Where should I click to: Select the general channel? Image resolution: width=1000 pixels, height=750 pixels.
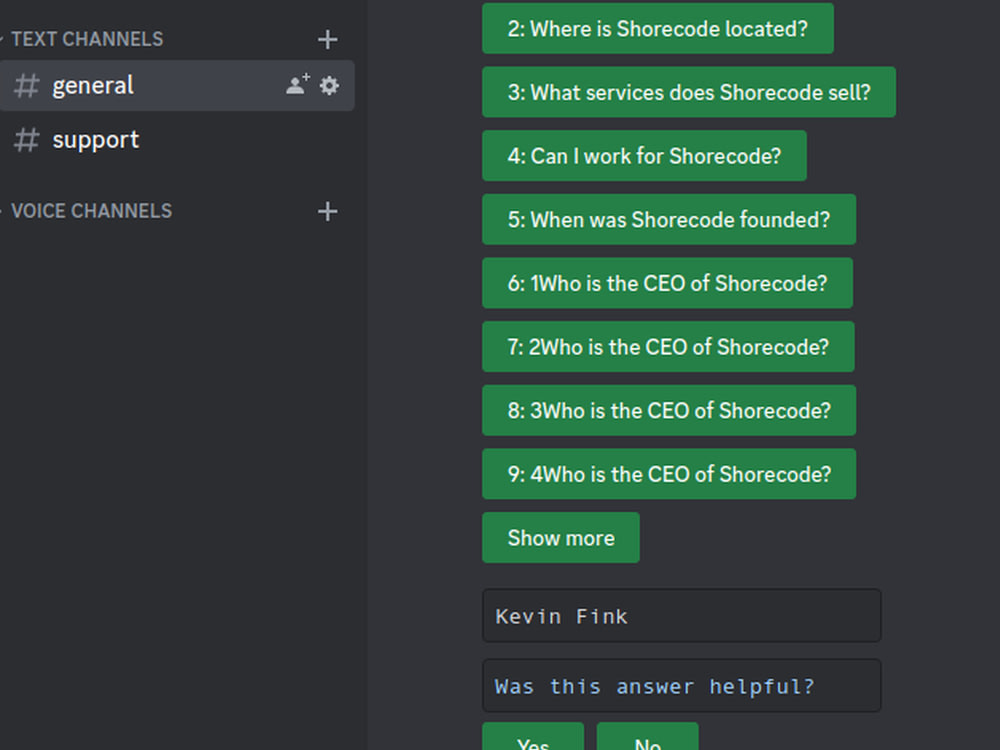[93, 86]
